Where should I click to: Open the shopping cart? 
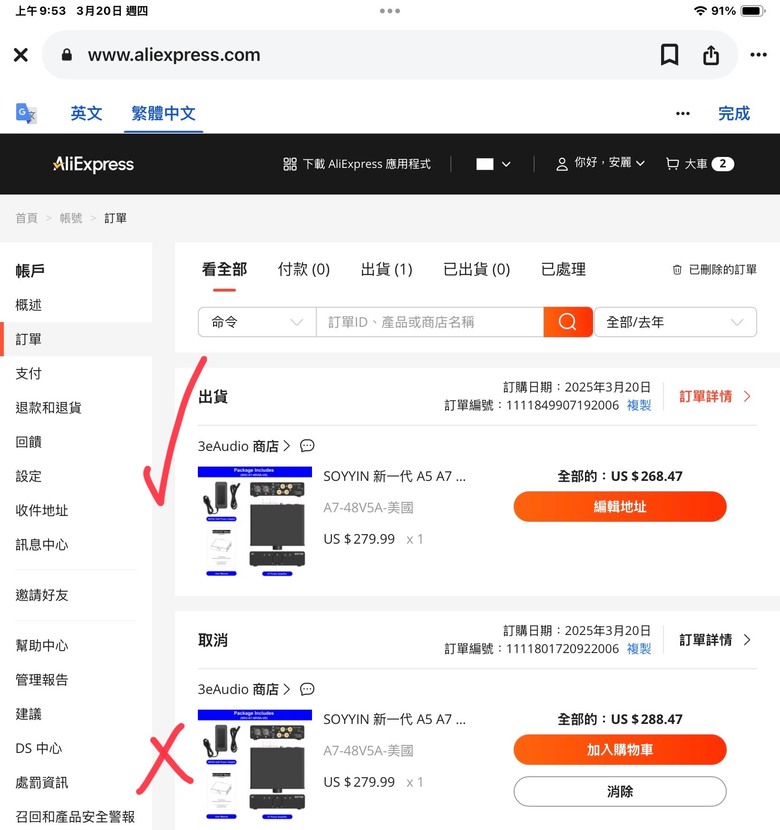point(700,164)
